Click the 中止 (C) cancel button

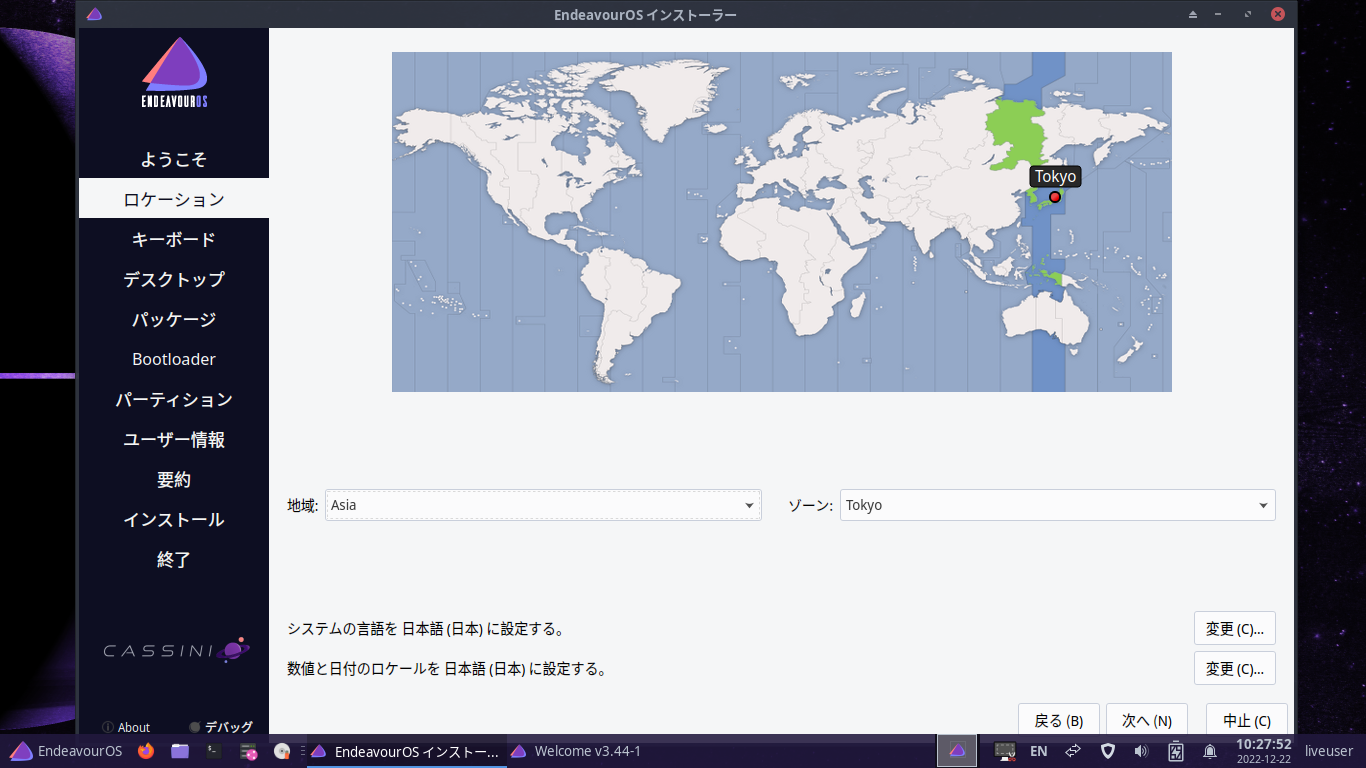coord(1247,720)
